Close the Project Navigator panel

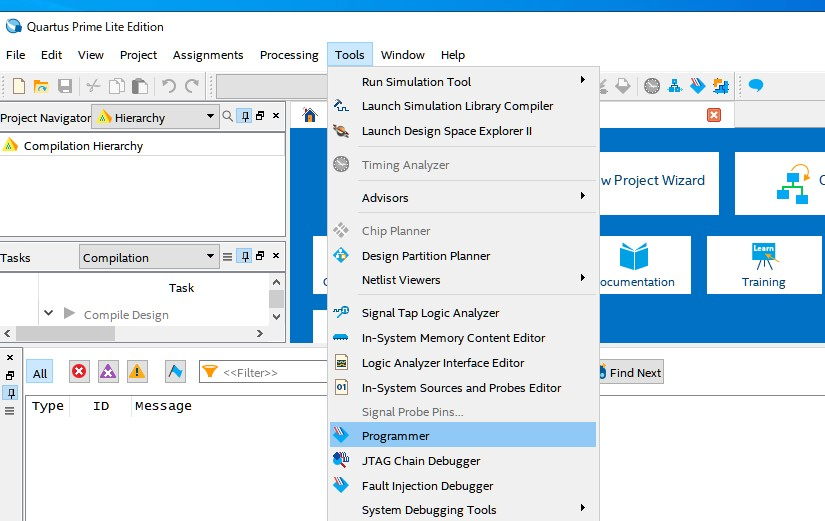(x=276, y=116)
